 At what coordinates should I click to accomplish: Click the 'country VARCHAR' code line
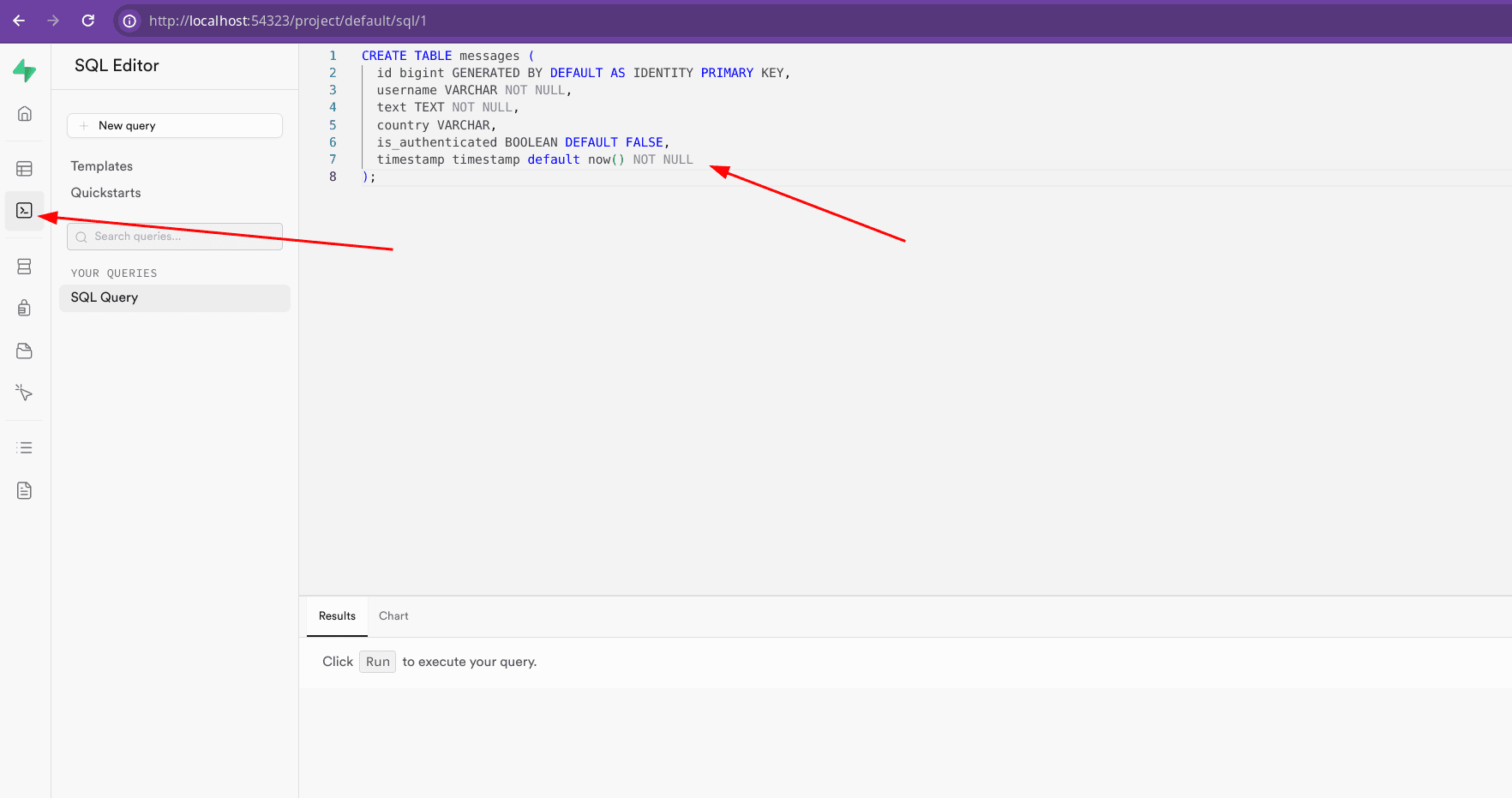point(436,125)
